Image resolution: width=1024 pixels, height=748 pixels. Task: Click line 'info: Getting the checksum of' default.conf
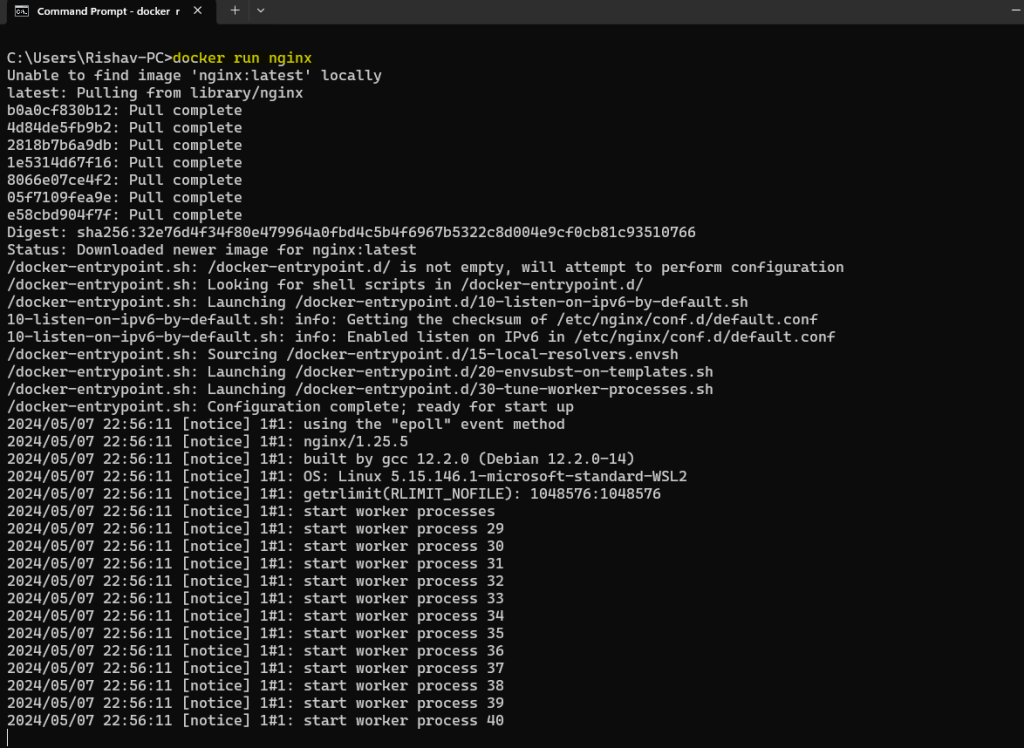pyautogui.click(x=412, y=319)
